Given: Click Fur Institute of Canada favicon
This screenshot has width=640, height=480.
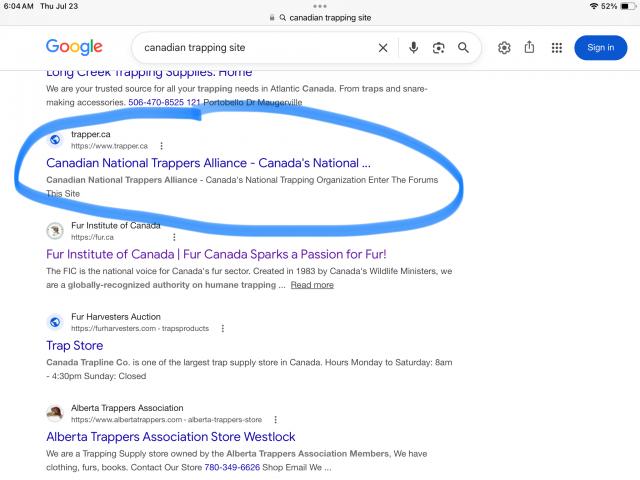Looking at the screenshot, I should (x=55, y=231).
